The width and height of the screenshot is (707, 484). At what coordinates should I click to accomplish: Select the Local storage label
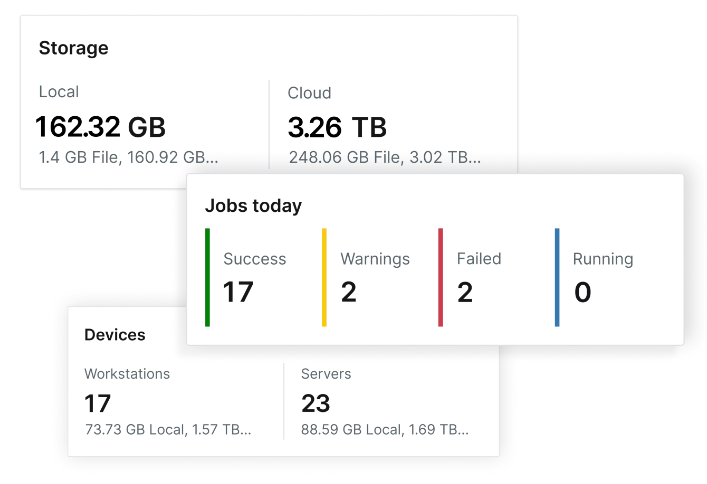[x=59, y=92]
